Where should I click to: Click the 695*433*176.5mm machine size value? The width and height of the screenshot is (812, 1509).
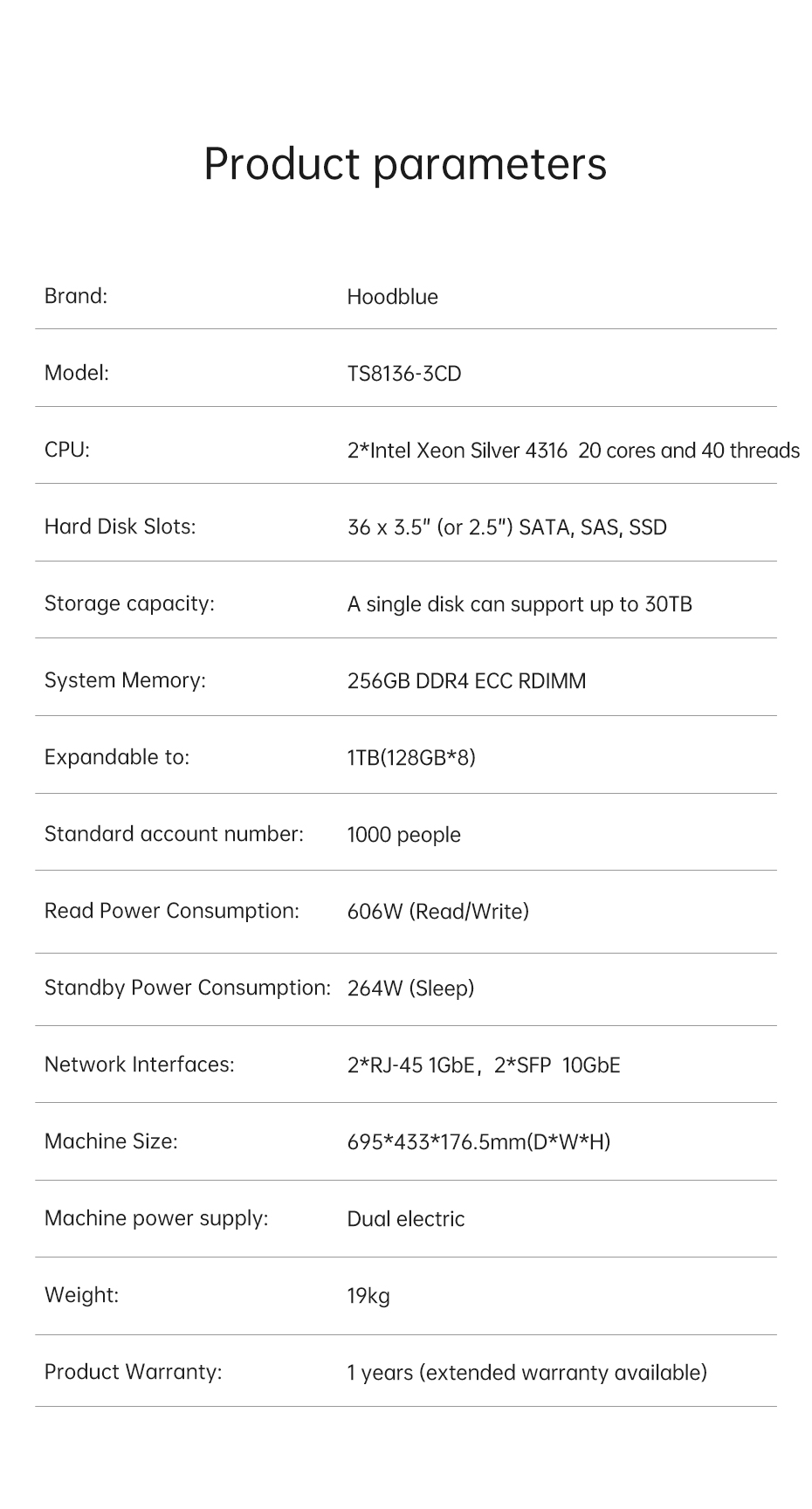click(478, 1142)
